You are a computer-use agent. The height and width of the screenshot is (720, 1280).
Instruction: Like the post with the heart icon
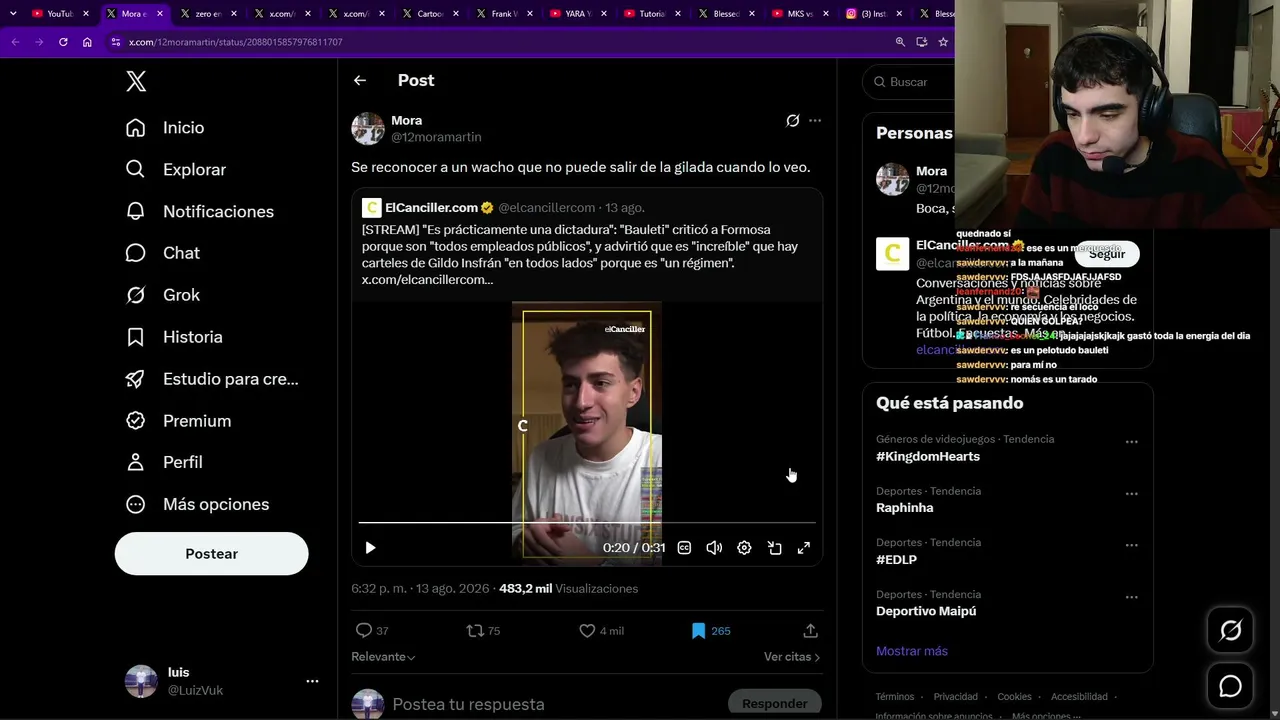(587, 631)
